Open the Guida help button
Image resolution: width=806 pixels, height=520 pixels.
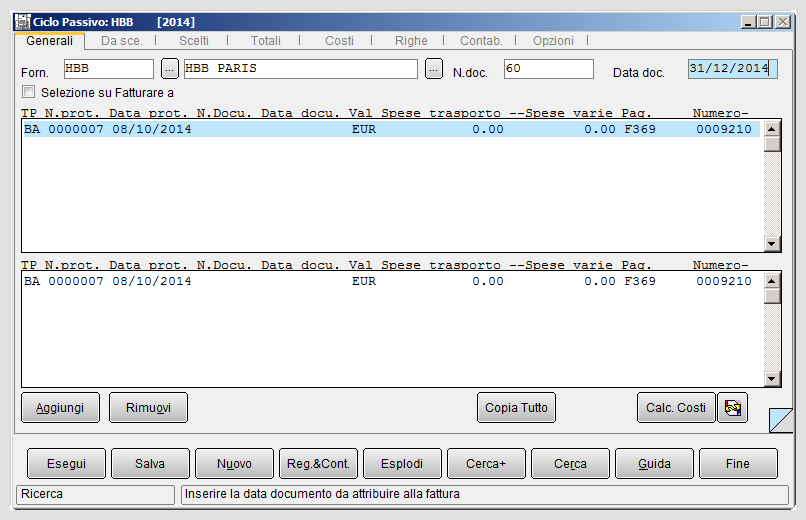[654, 464]
